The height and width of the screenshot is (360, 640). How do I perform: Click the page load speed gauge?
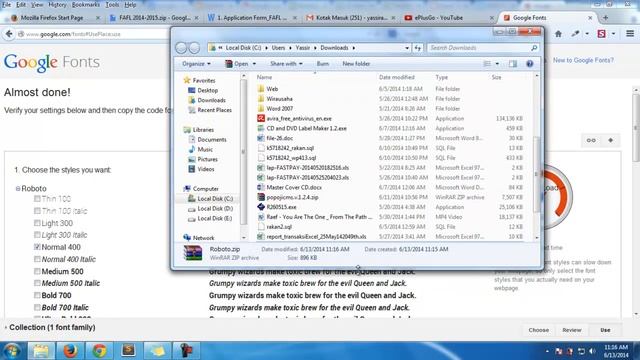[x=557, y=197]
